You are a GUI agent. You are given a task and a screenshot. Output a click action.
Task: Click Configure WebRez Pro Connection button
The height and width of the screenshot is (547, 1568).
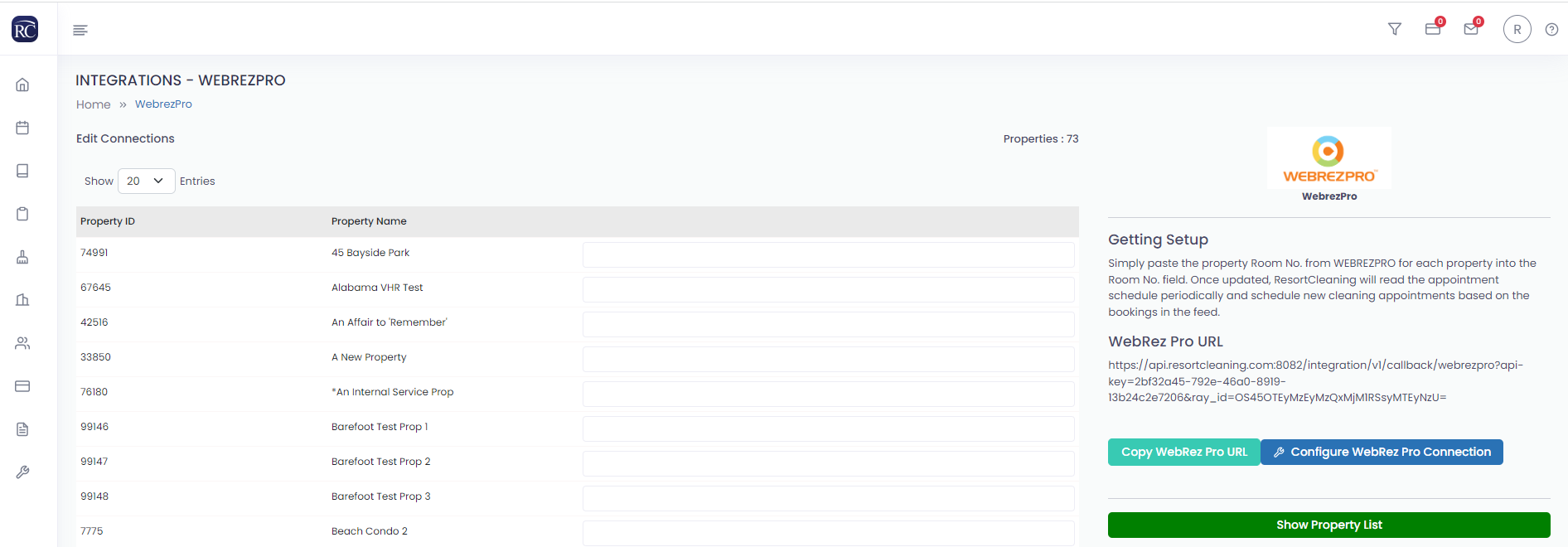1382,452
